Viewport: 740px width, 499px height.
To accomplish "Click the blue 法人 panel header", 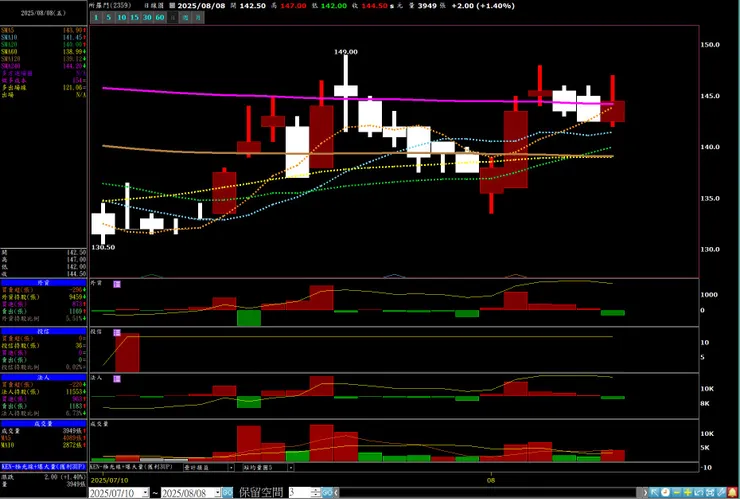I will click(x=43, y=378).
